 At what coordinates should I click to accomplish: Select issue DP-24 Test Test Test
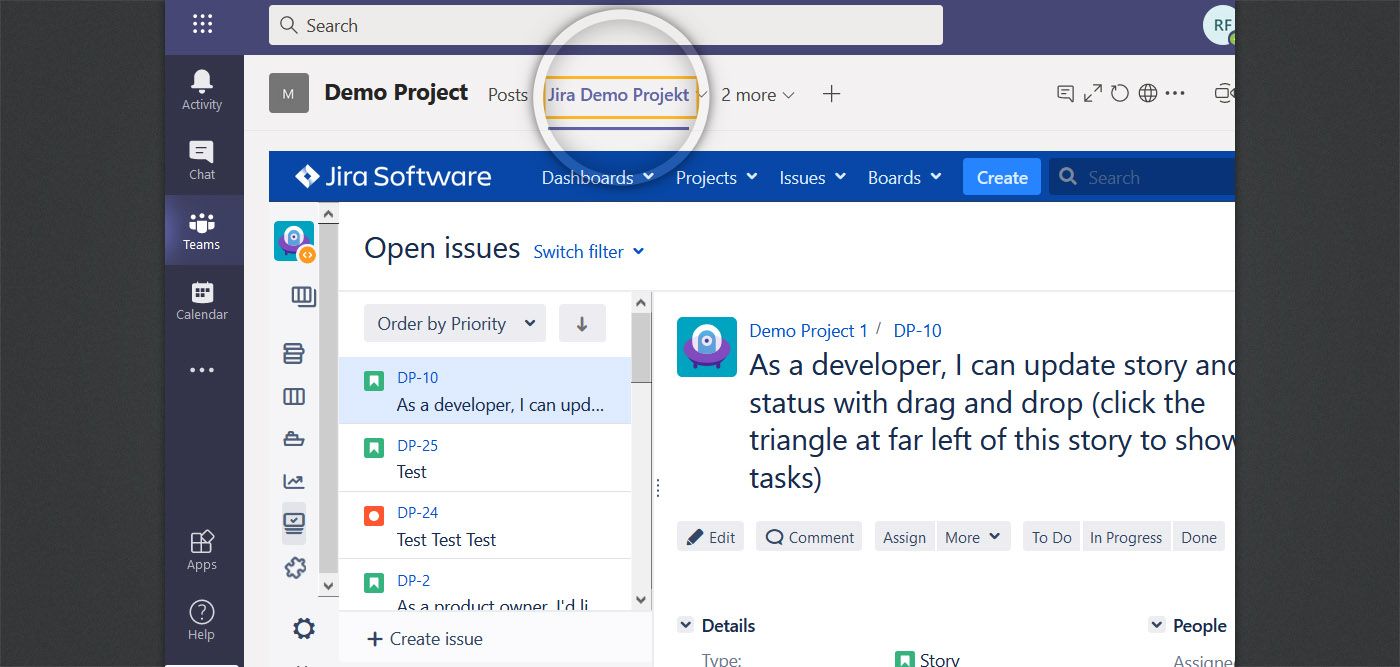(x=485, y=525)
